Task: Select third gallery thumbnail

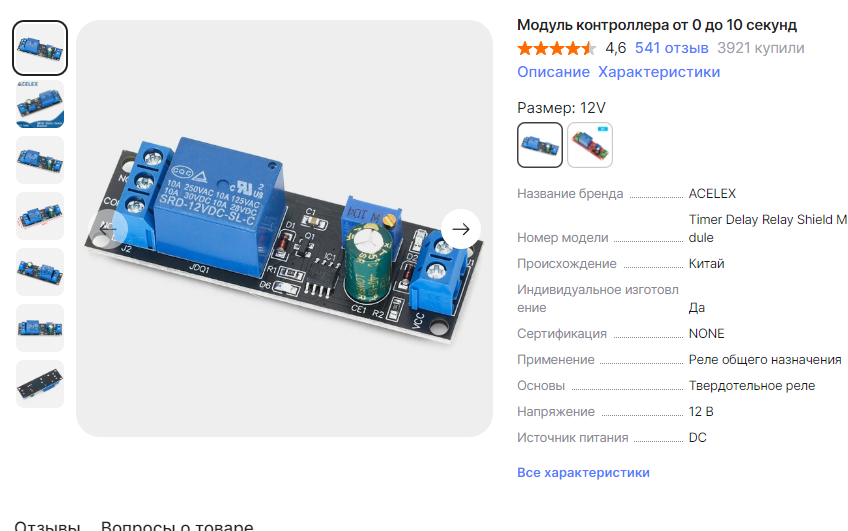Action: click(40, 160)
